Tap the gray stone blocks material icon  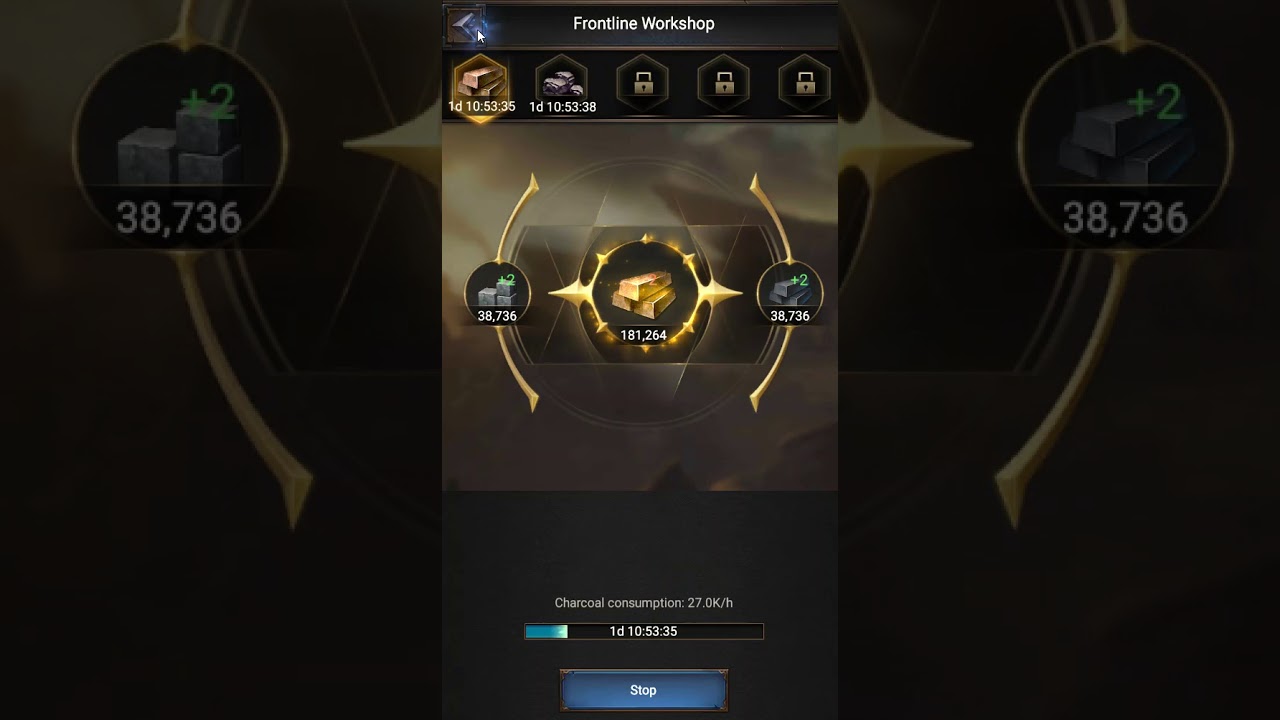tap(496, 292)
